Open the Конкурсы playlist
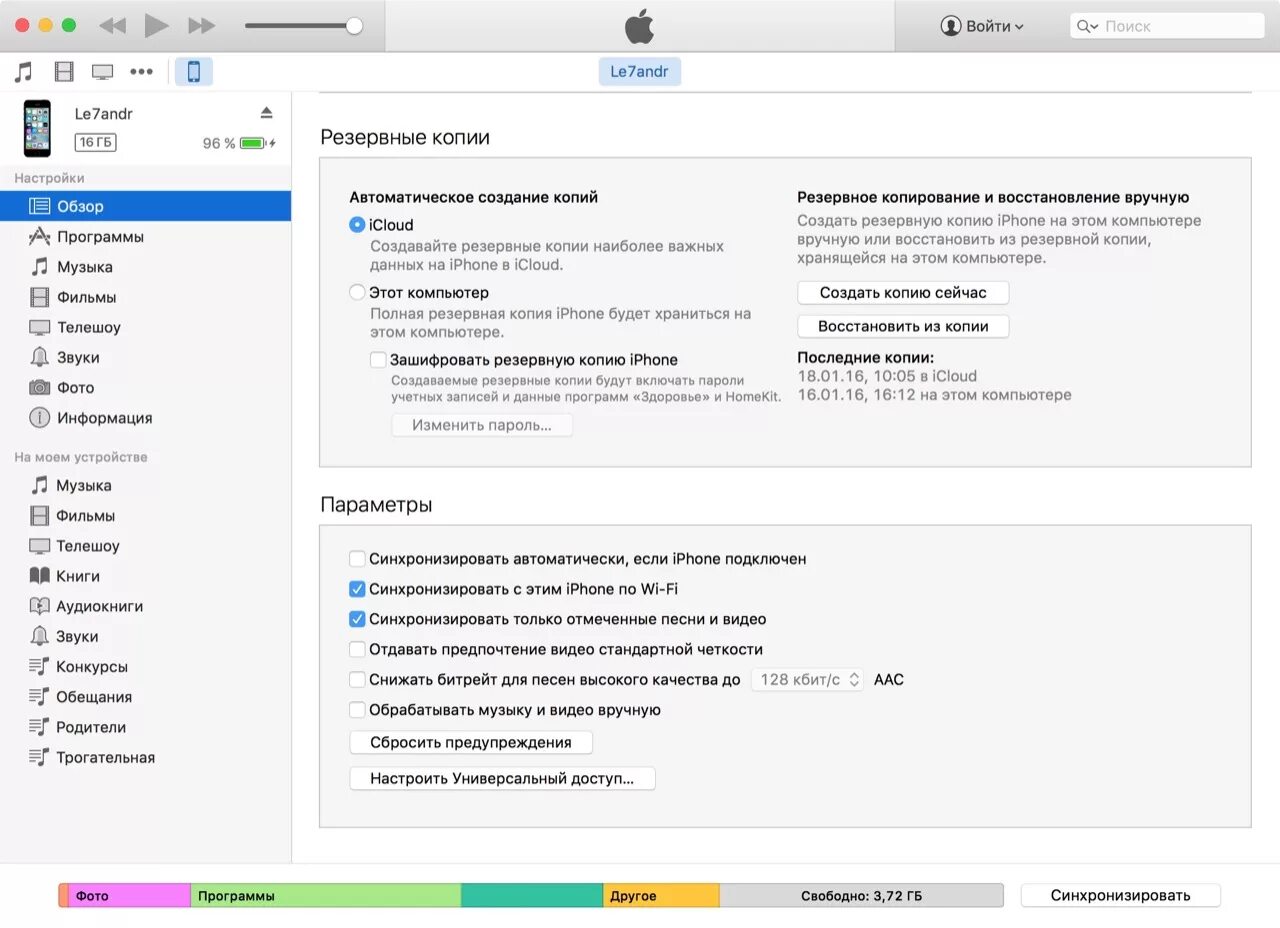 point(145,667)
